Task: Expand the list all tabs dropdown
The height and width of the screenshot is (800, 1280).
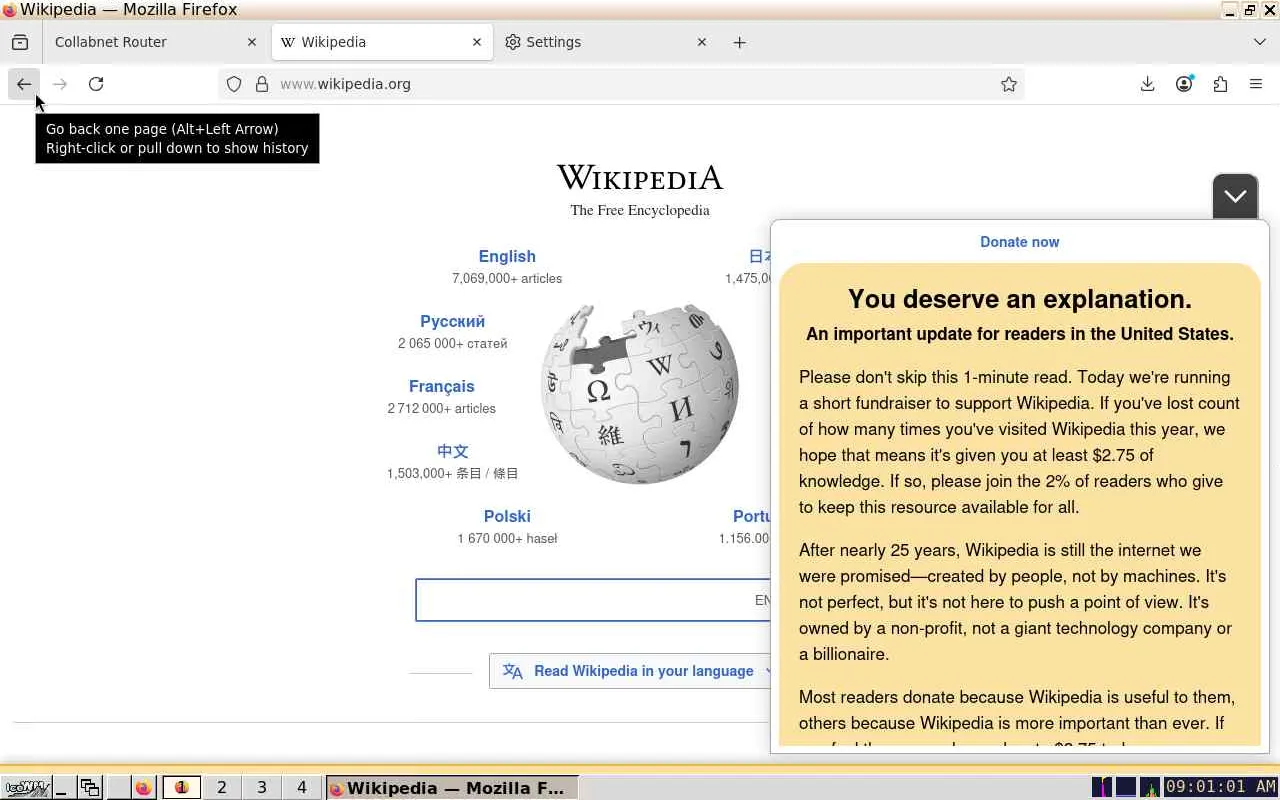Action: pos(1259,42)
